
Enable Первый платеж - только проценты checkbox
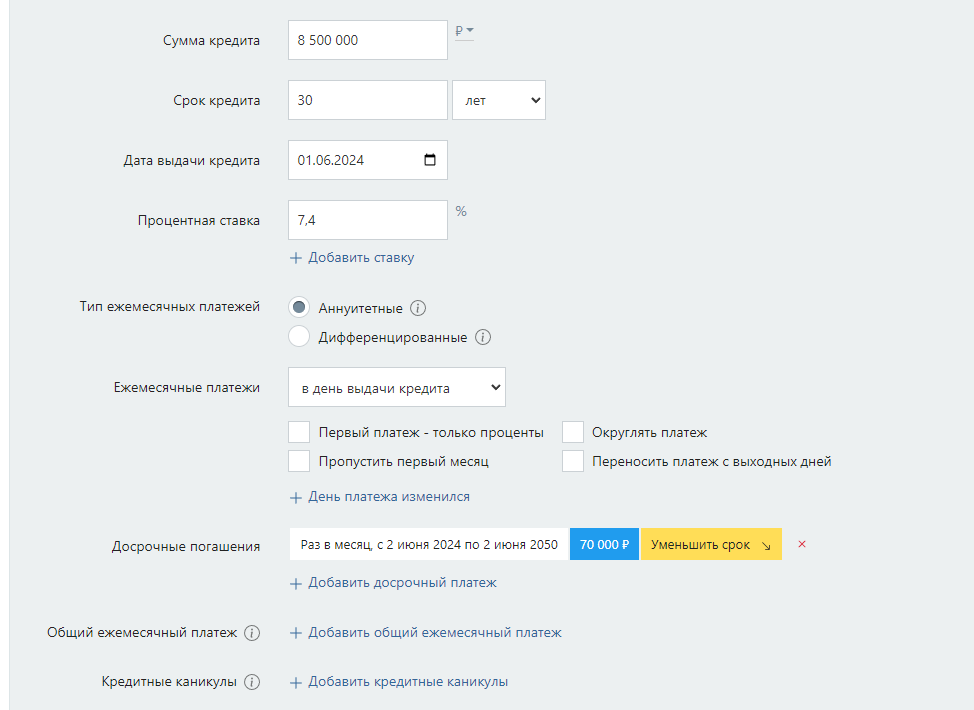[299, 432]
